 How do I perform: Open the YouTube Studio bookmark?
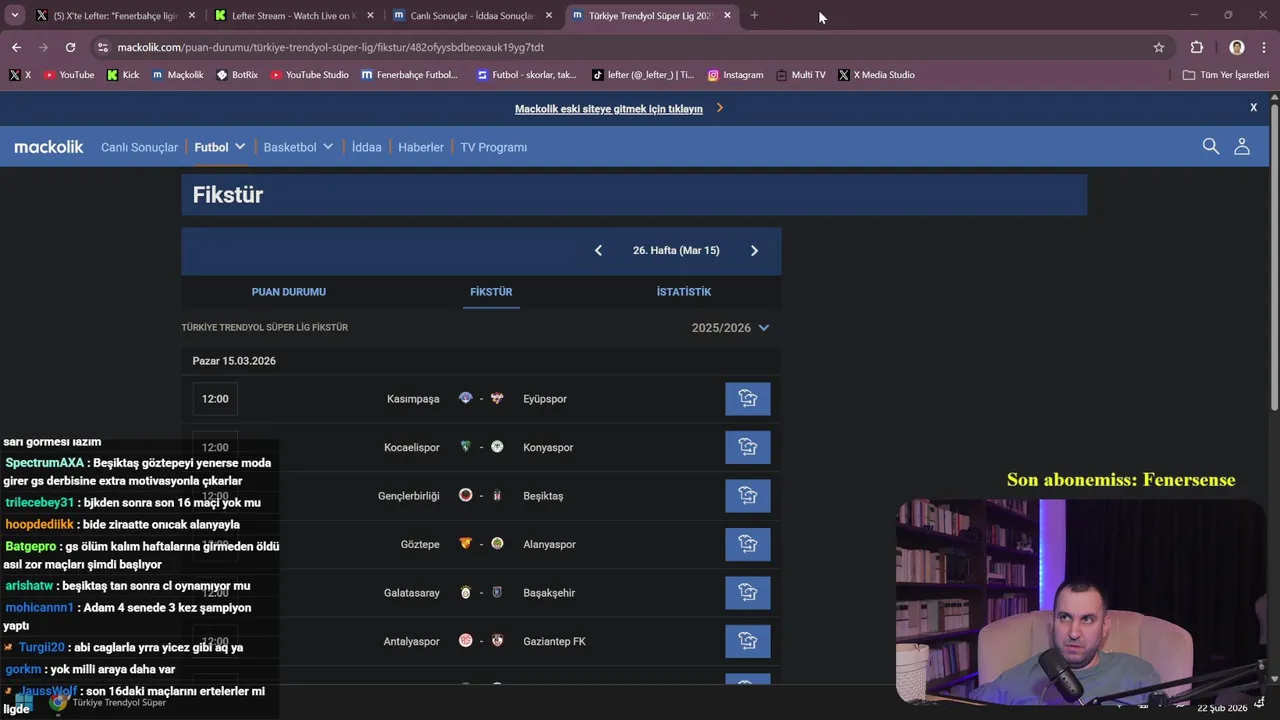(310, 75)
